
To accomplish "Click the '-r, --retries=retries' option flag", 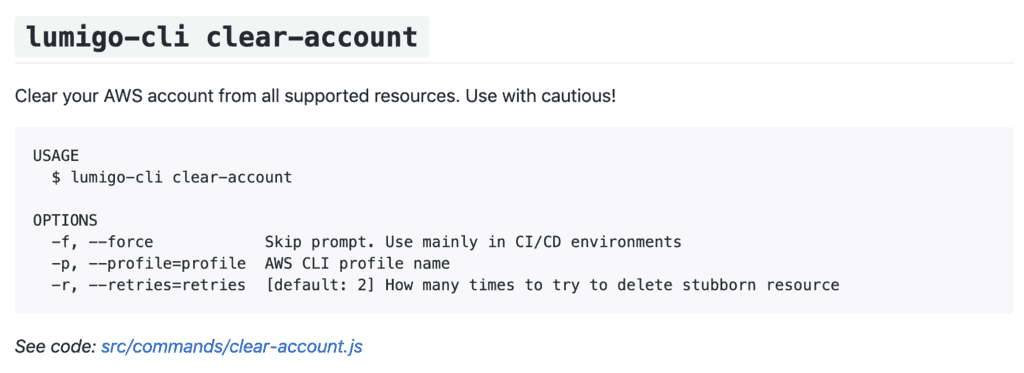I will pyautogui.click(x=148, y=285).
